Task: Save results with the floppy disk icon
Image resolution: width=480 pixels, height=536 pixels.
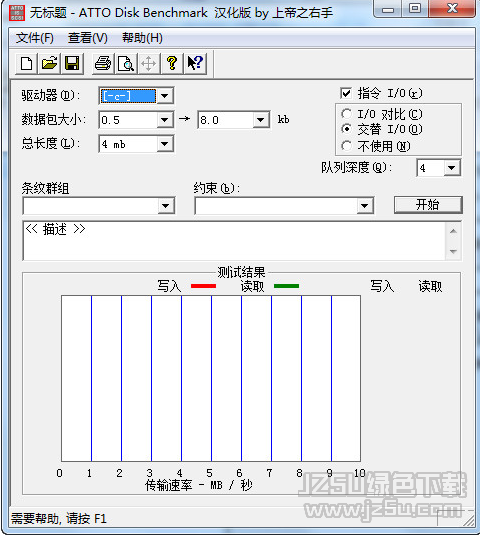Action: 72,64
